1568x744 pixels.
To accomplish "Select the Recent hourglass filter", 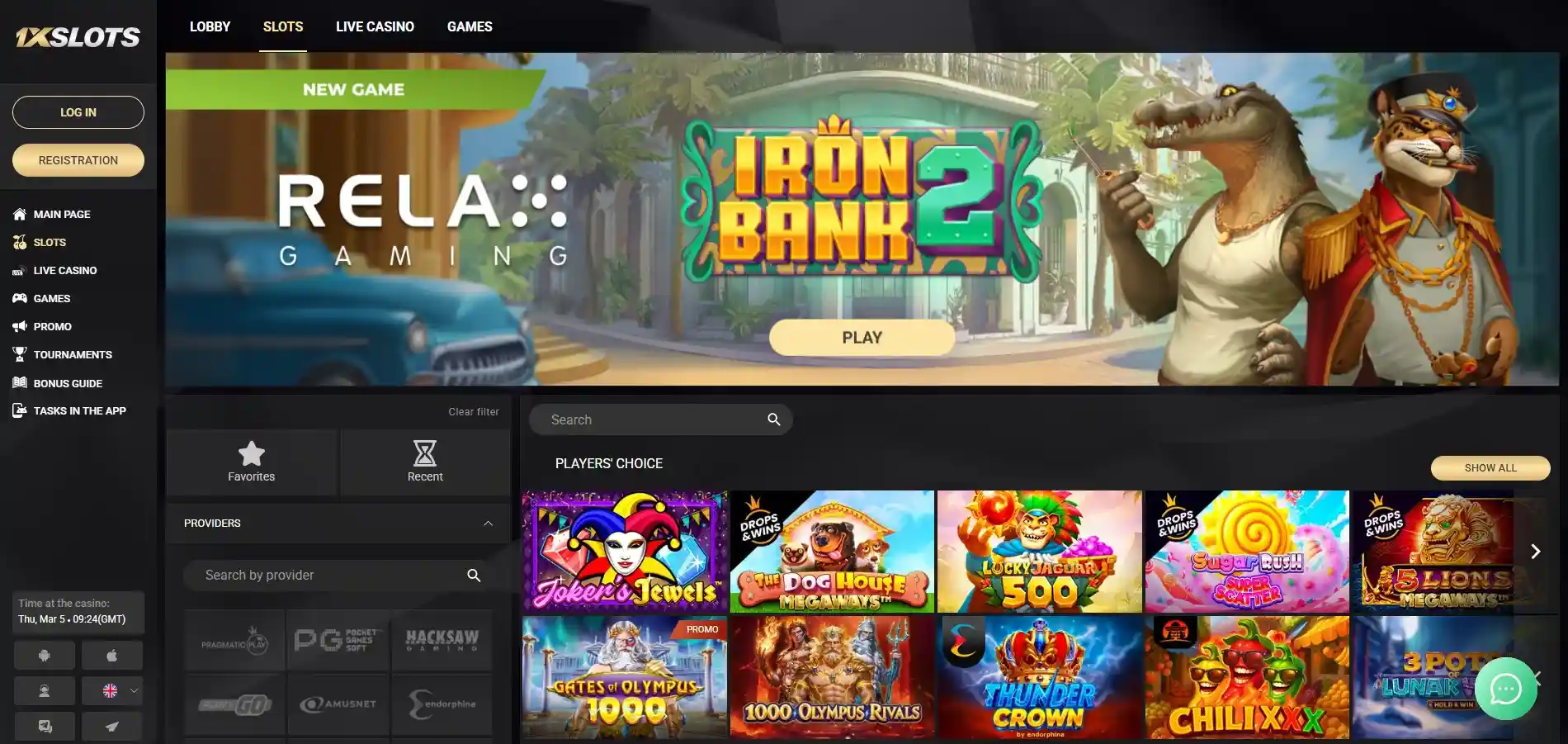I will [x=425, y=462].
